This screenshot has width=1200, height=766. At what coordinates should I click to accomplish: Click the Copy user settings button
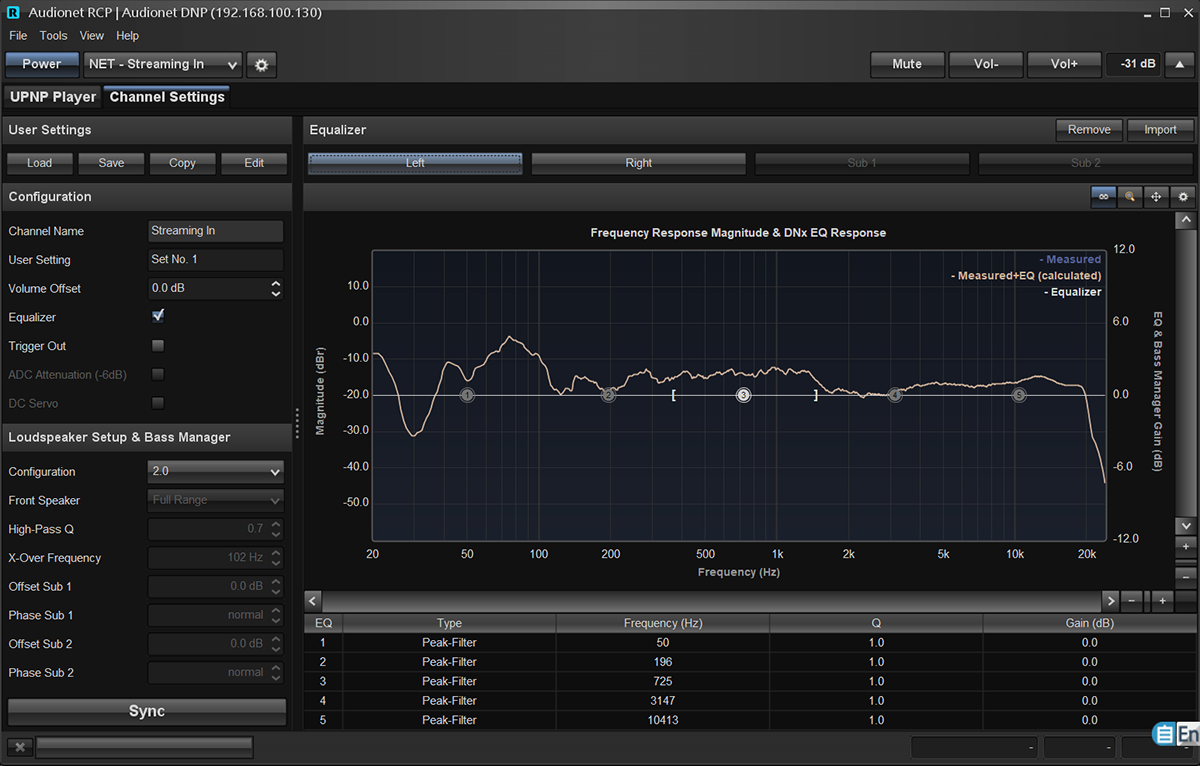tap(183, 163)
